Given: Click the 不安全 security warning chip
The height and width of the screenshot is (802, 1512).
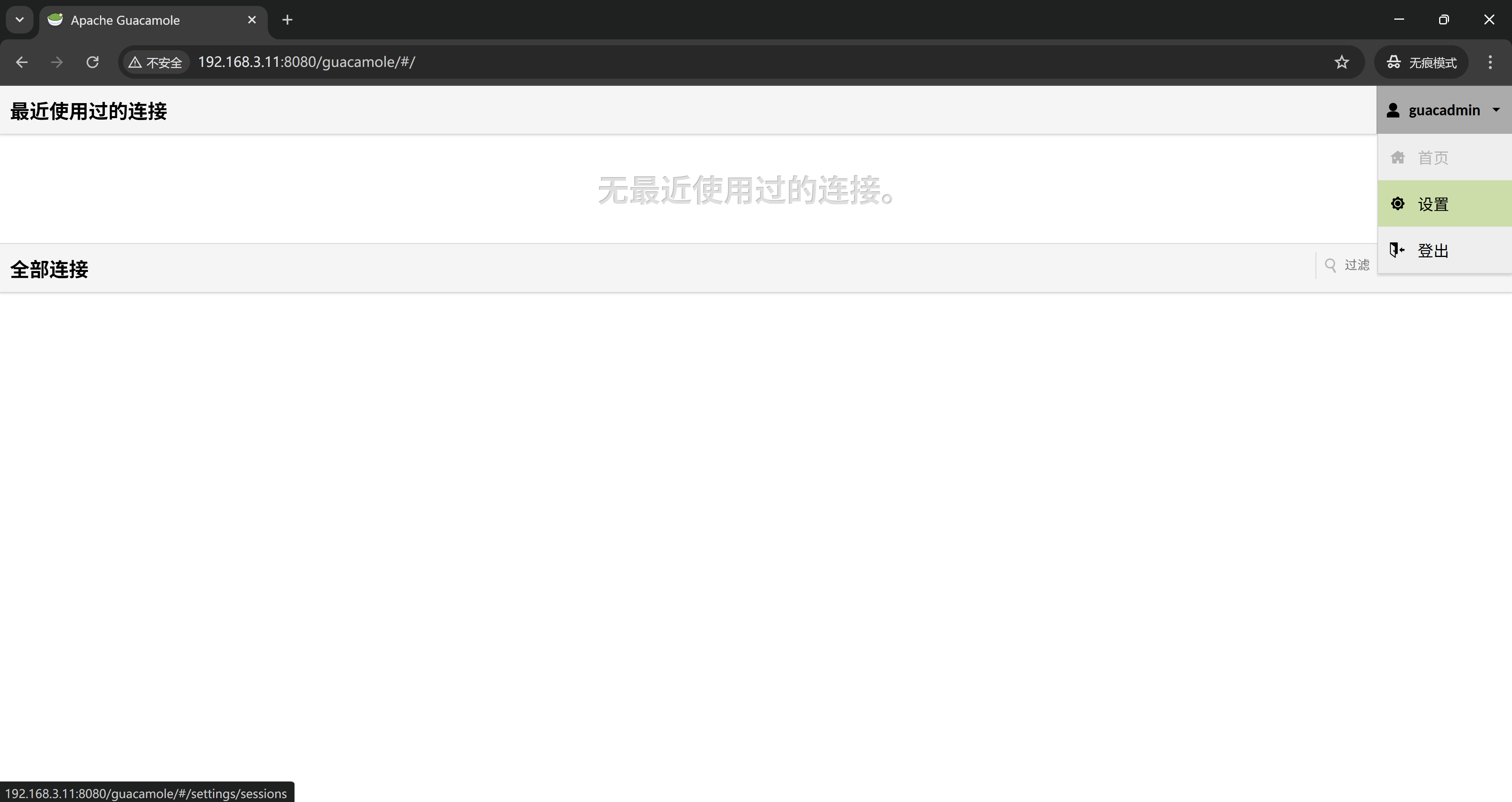Looking at the screenshot, I should pyautogui.click(x=156, y=62).
